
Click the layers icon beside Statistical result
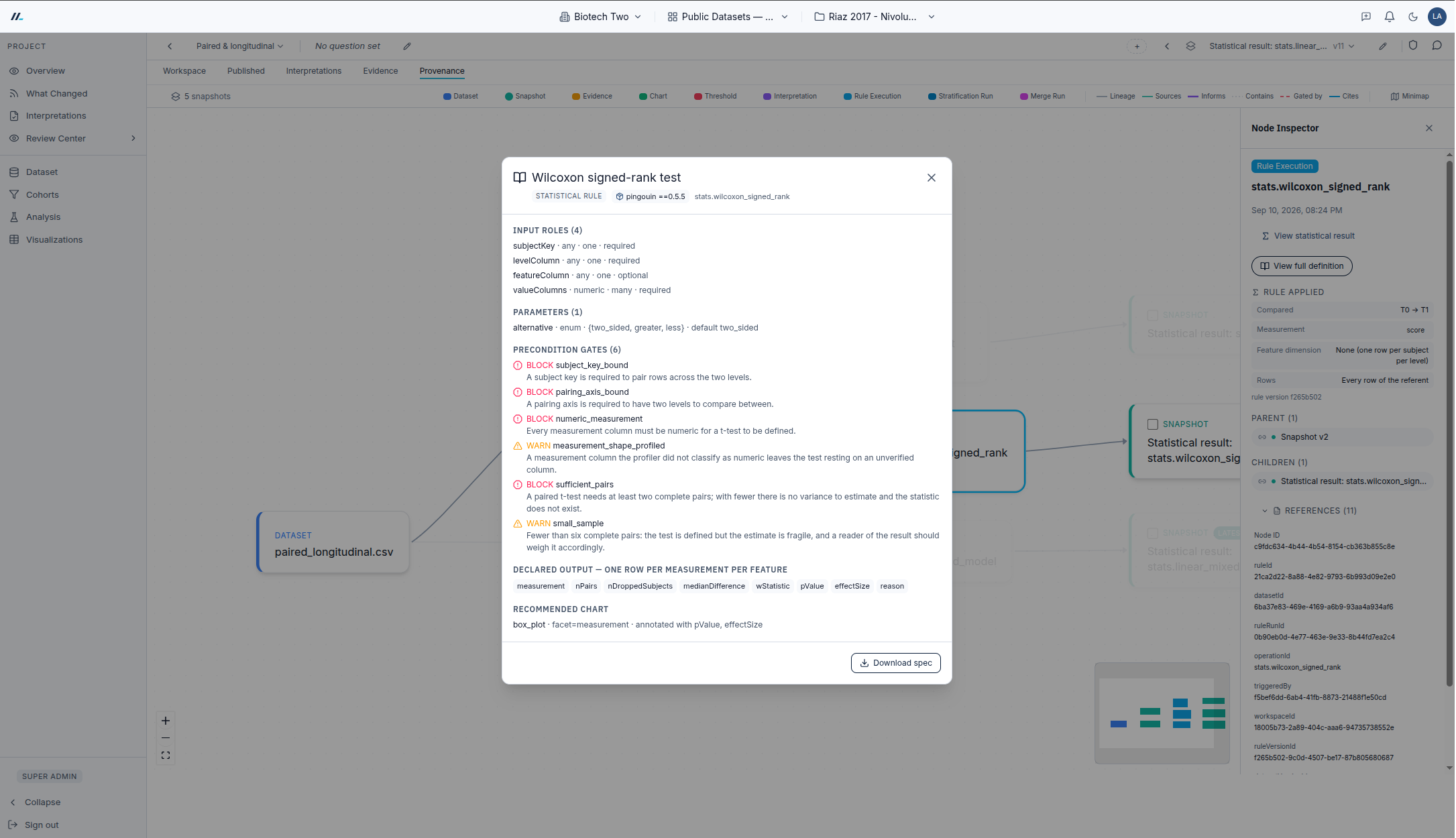[1190, 46]
